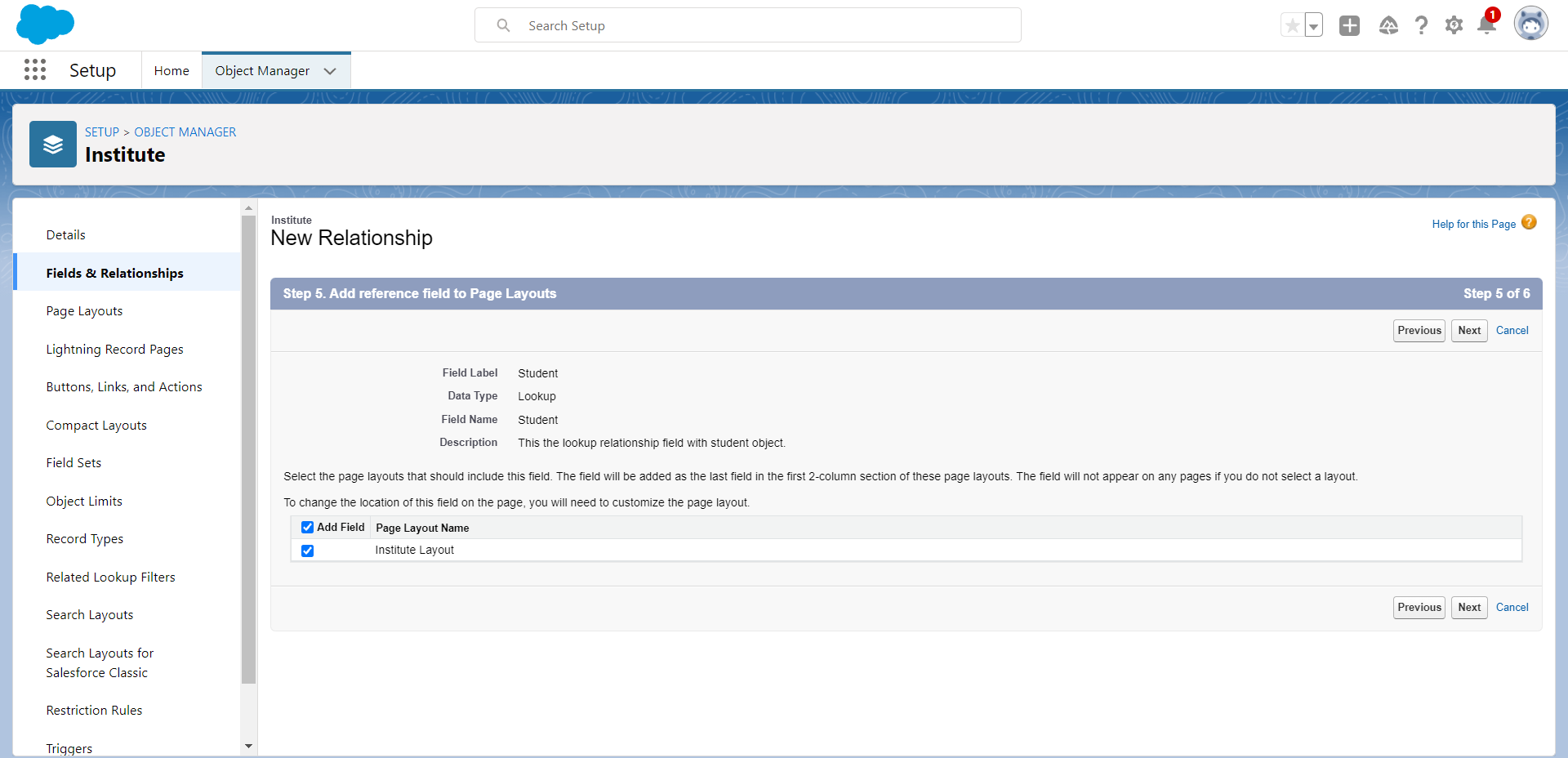Open the user profile avatar
Viewport: 1568px width, 758px height.
tap(1530, 25)
